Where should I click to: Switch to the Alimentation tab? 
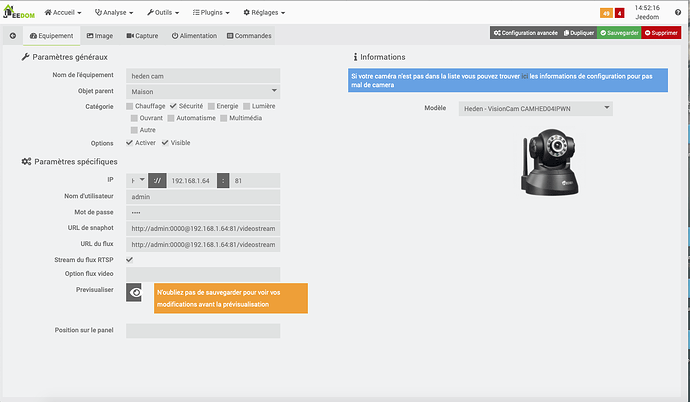coord(194,36)
